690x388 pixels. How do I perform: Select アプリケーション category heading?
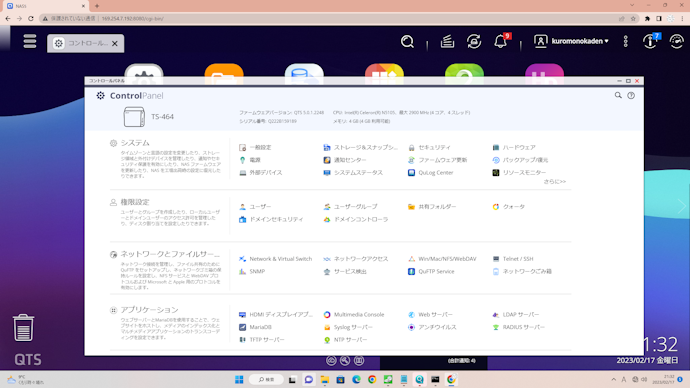[x=149, y=310]
